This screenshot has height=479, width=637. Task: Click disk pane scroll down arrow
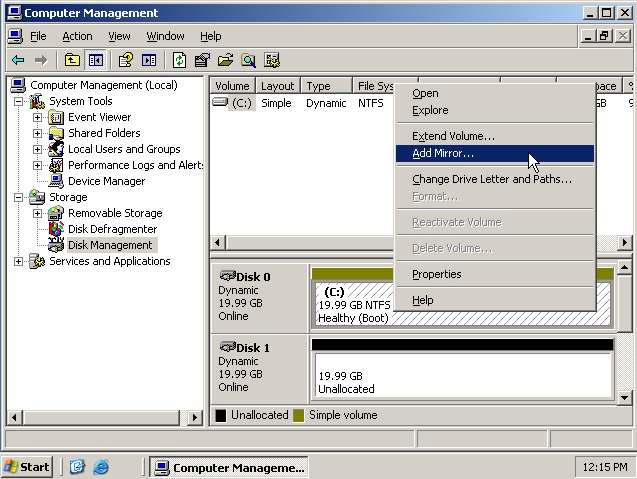[x=624, y=398]
